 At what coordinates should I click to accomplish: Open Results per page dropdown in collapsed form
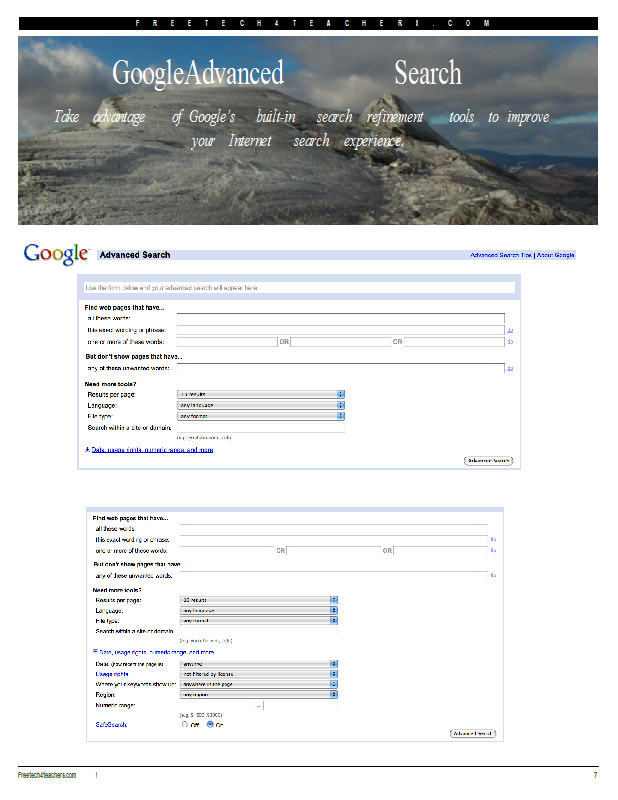click(261, 394)
